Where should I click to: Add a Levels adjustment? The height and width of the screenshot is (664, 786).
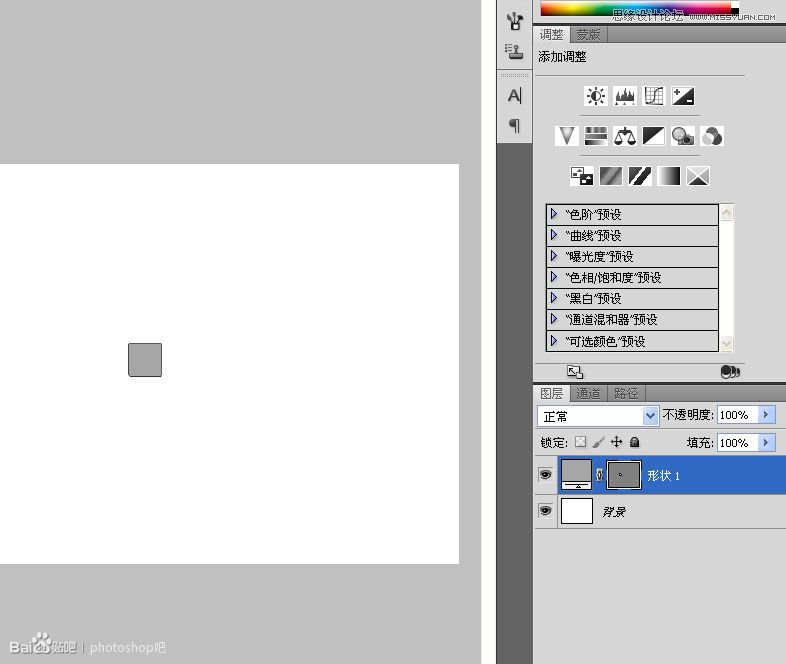625,96
